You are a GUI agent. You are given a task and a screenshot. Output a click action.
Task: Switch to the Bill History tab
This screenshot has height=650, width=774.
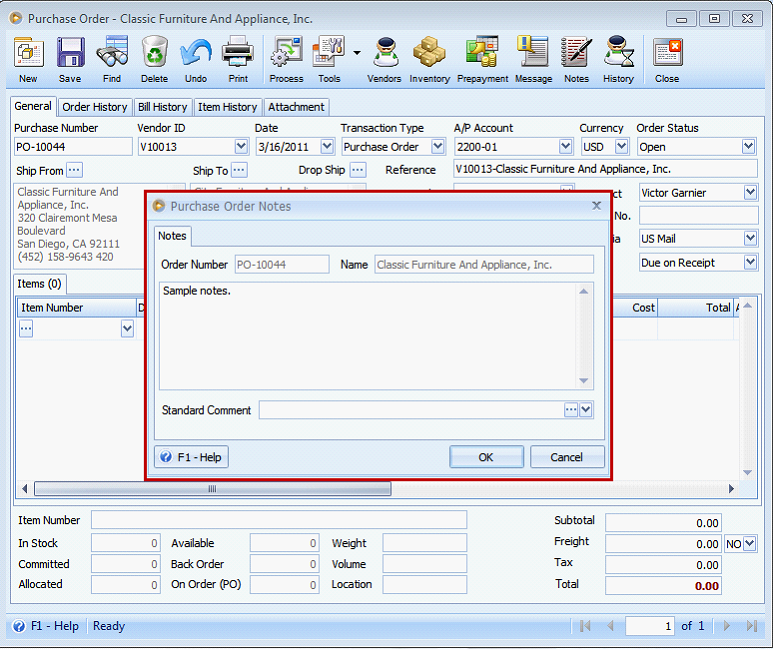[162, 107]
